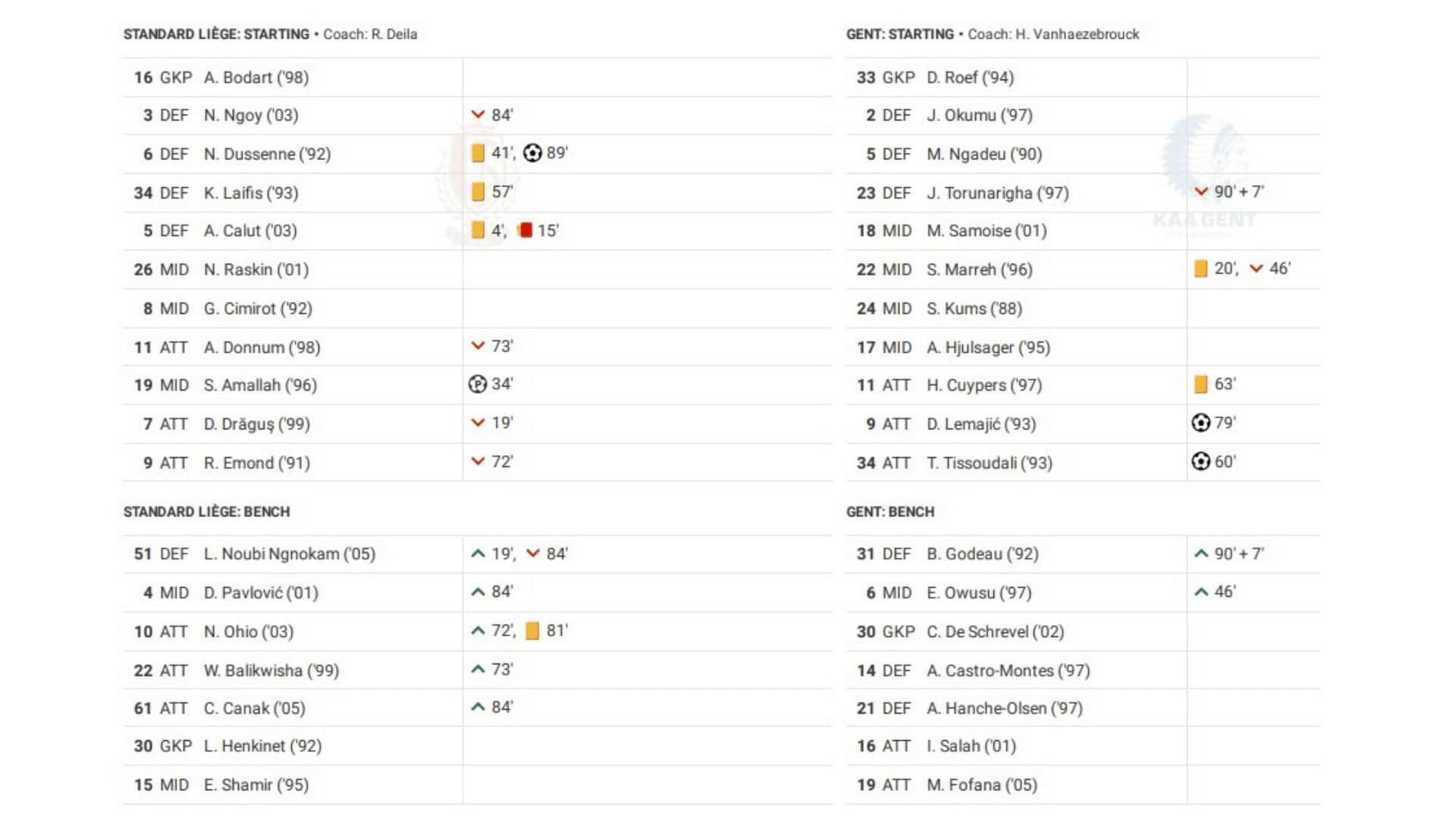Screen dimensions: 1456x819
Task: Click Dussenne's goal icon at 89'
Action: point(532,153)
